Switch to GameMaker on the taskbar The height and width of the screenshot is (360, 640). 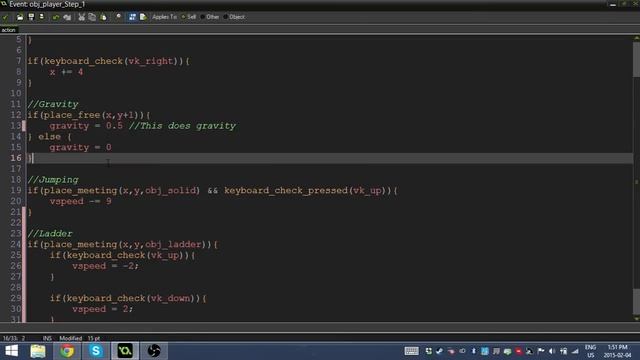[x=125, y=351]
